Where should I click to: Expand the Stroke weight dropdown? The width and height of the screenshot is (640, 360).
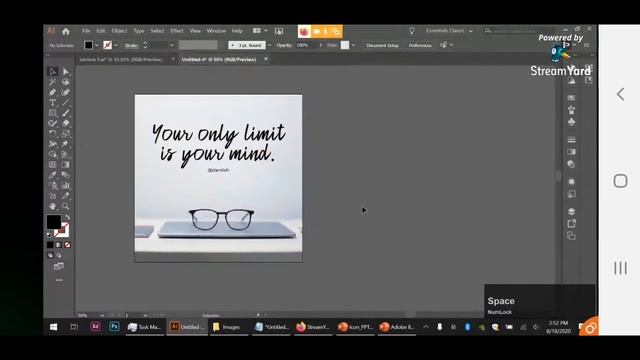click(x=172, y=45)
